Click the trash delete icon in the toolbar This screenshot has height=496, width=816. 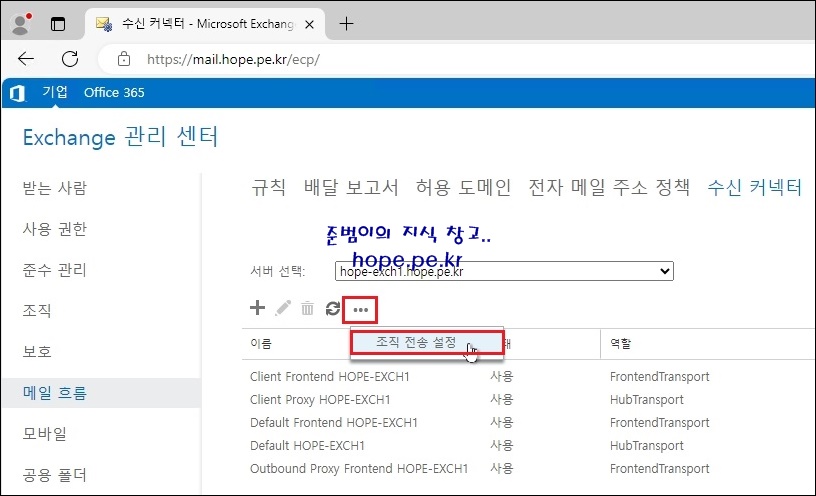pyautogui.click(x=308, y=309)
